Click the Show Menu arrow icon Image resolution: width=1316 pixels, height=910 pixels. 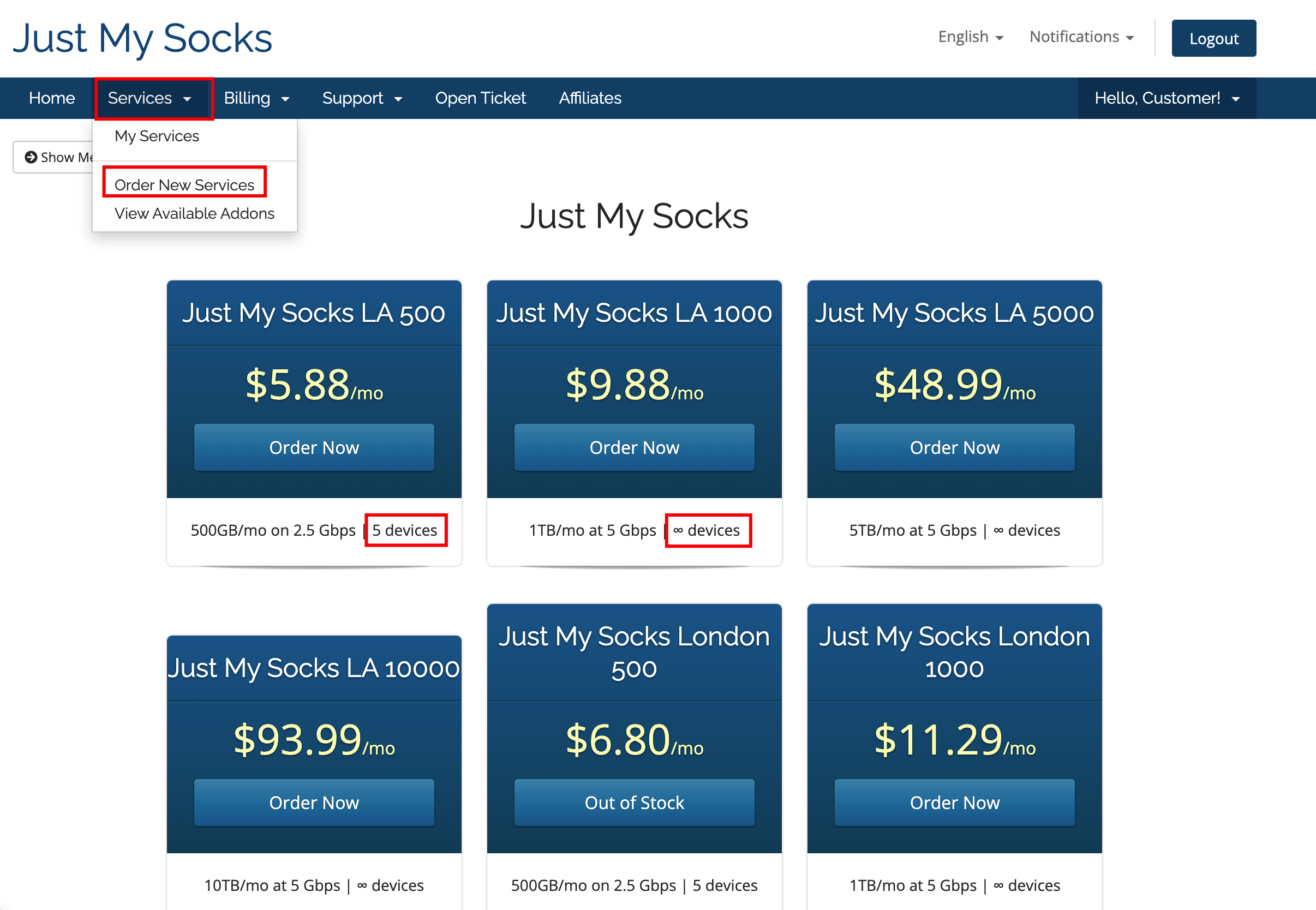(31, 157)
